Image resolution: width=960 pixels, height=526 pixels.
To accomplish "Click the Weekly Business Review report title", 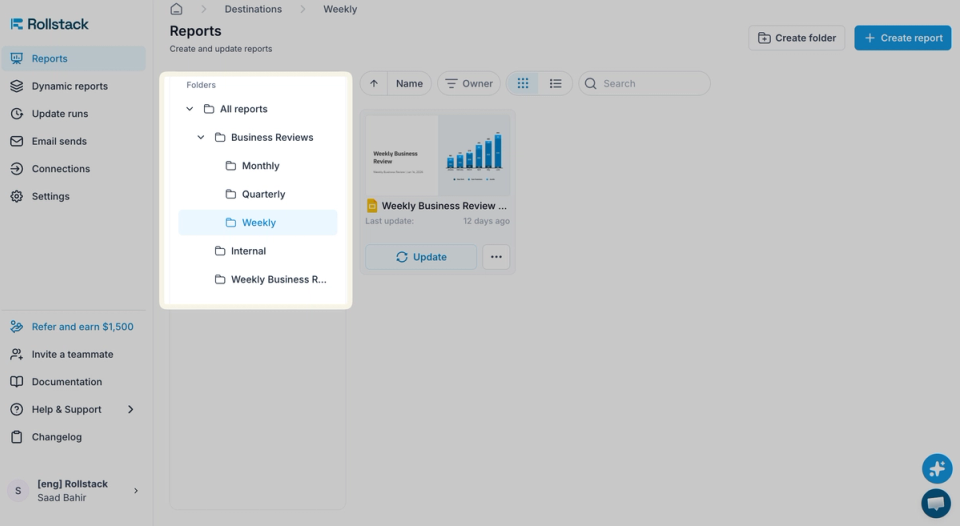I will pyautogui.click(x=444, y=206).
